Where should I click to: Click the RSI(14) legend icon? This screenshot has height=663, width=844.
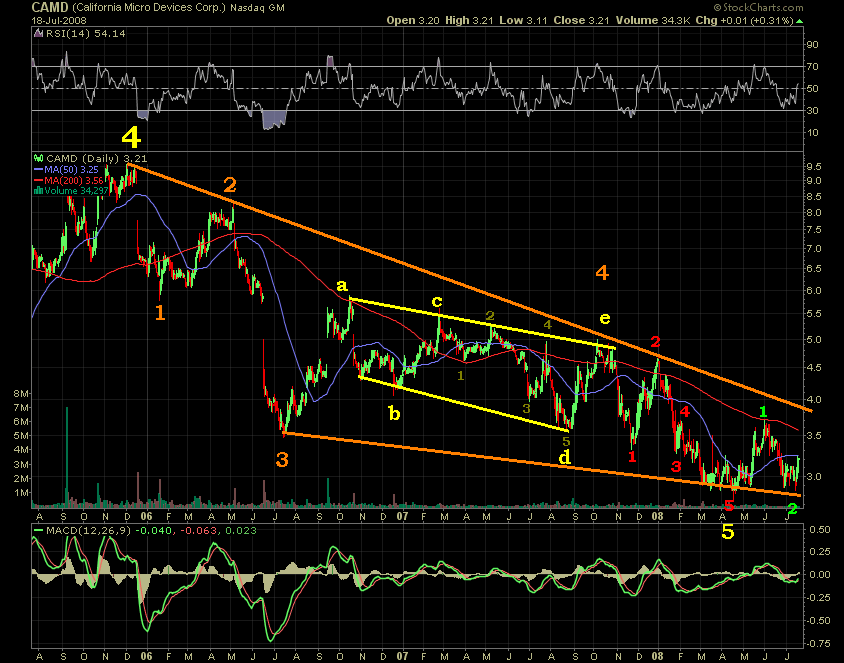click(x=38, y=33)
